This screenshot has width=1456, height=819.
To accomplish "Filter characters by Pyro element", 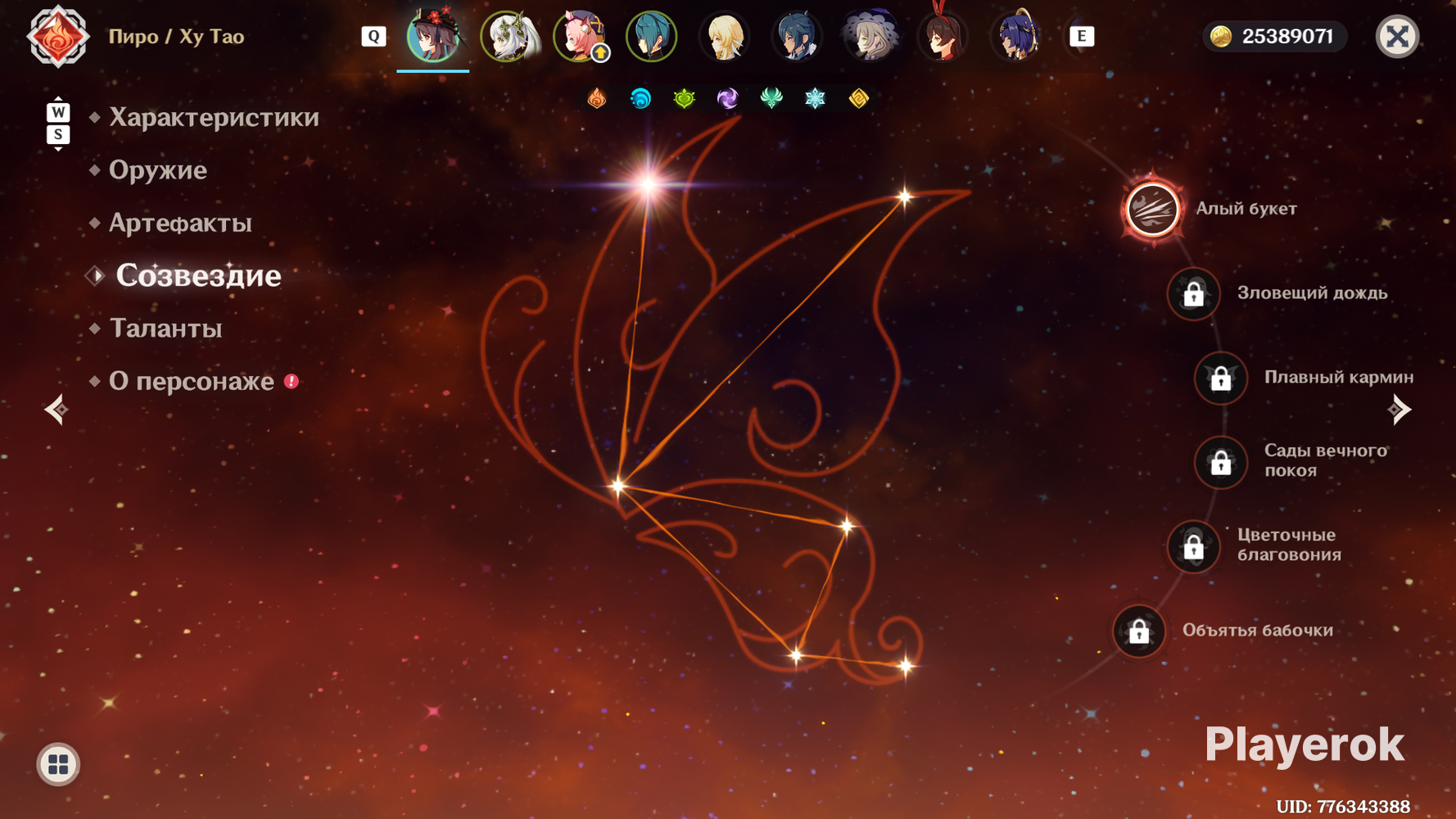I will tap(597, 99).
